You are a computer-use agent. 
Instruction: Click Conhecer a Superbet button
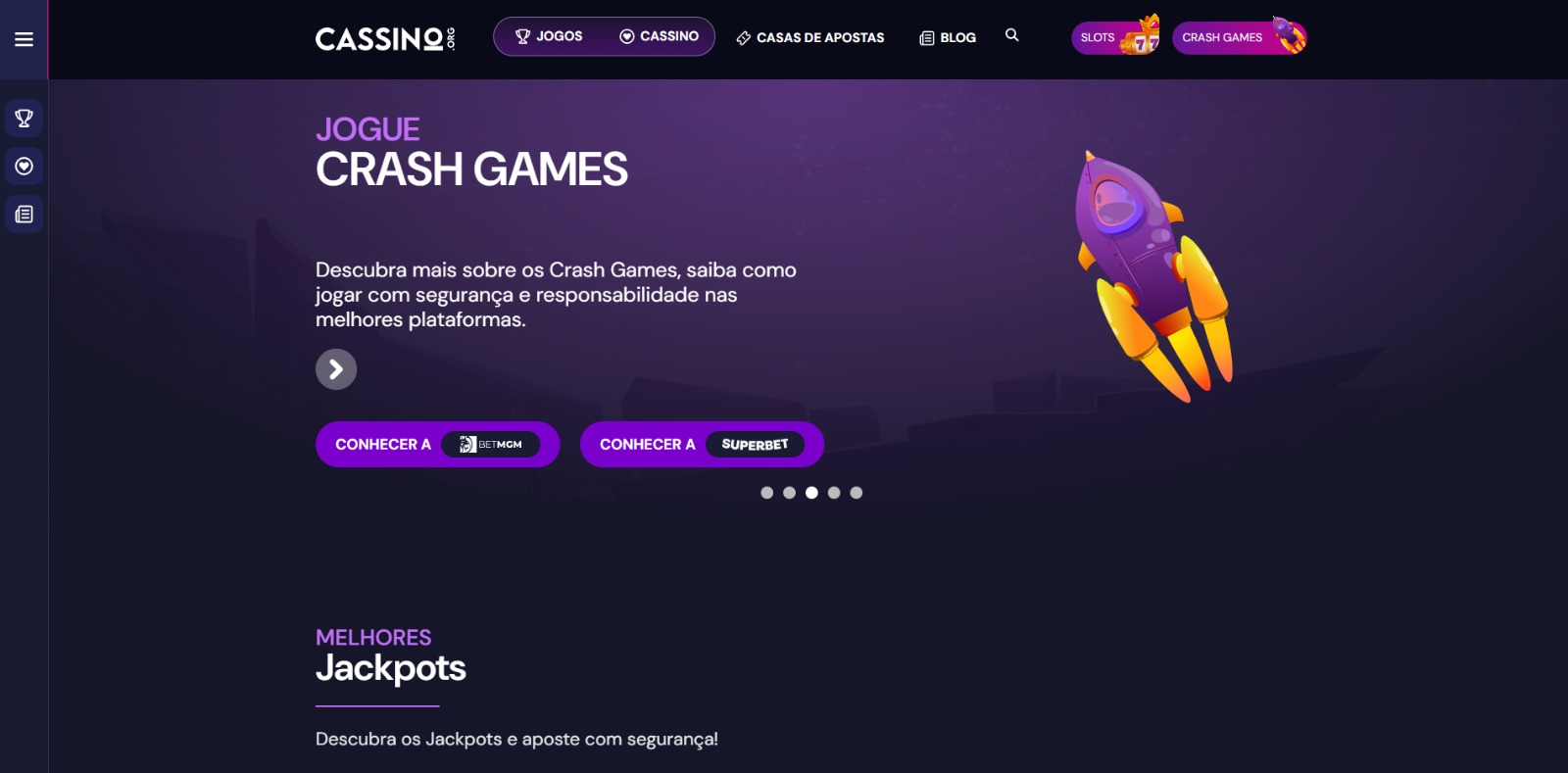pos(702,445)
